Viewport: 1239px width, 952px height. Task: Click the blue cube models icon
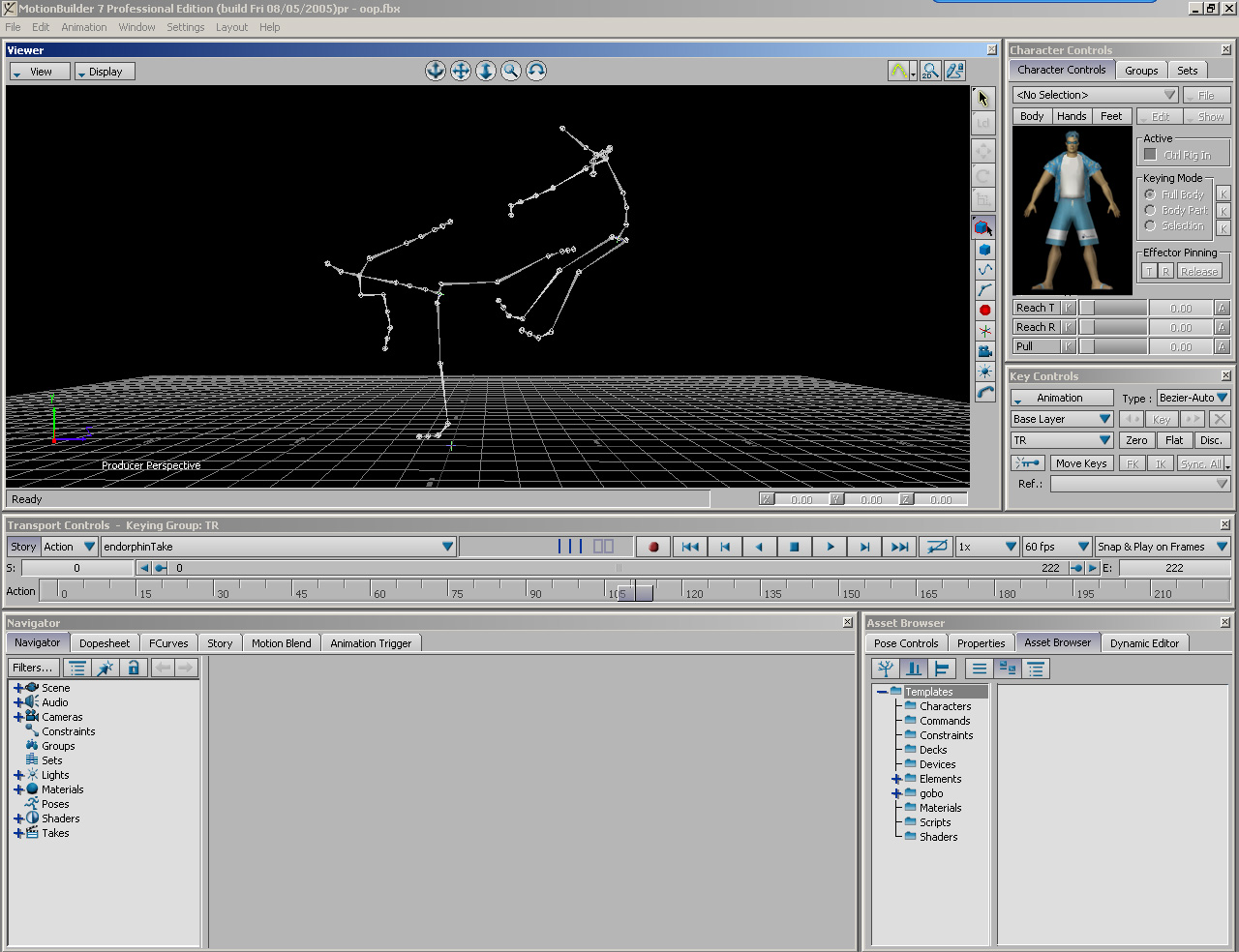coord(984,250)
